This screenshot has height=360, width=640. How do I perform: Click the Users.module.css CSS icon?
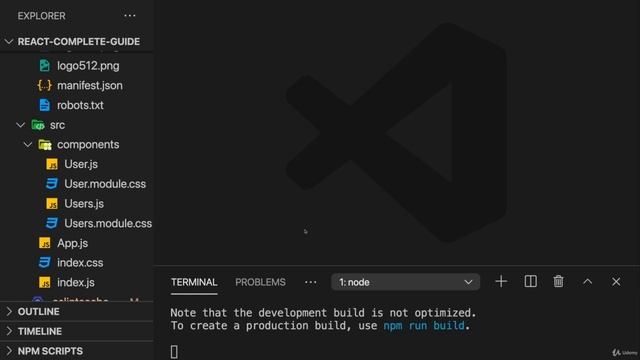coord(52,223)
